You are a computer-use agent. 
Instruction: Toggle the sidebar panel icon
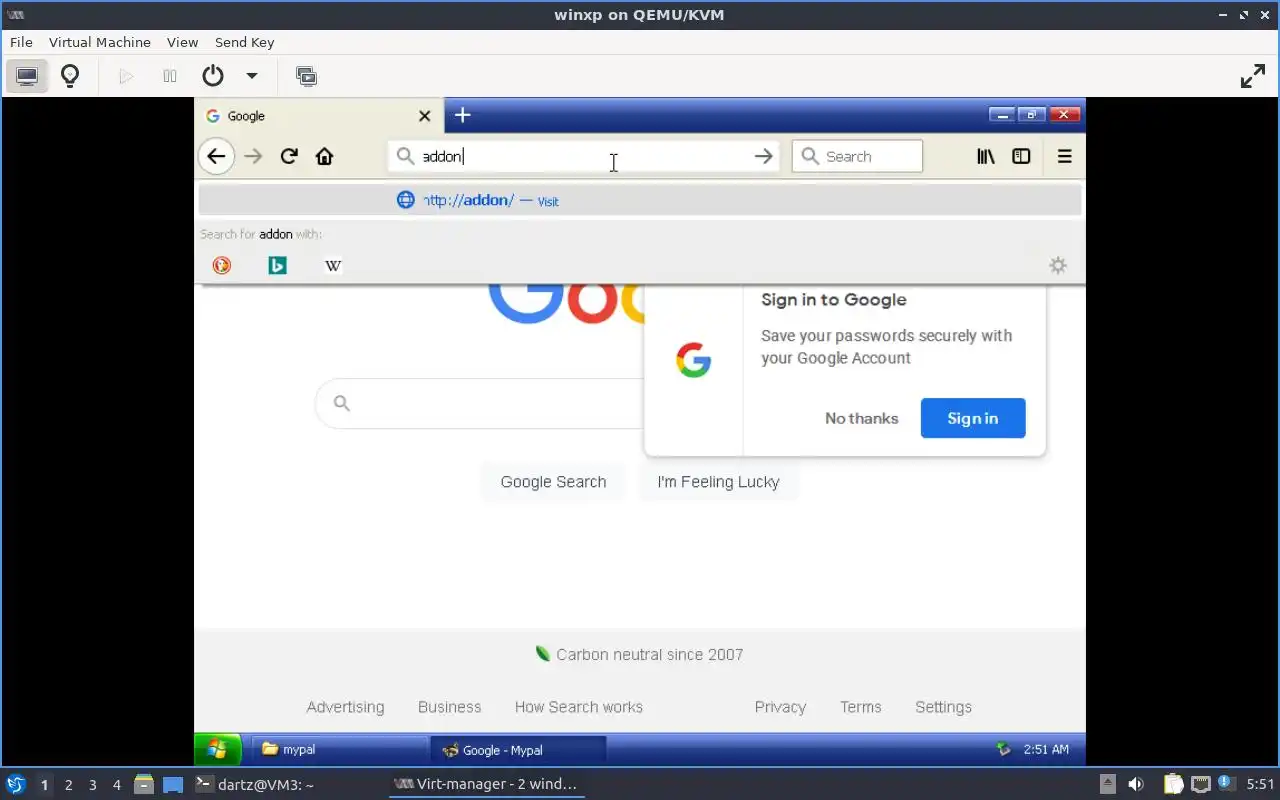[1021, 156]
